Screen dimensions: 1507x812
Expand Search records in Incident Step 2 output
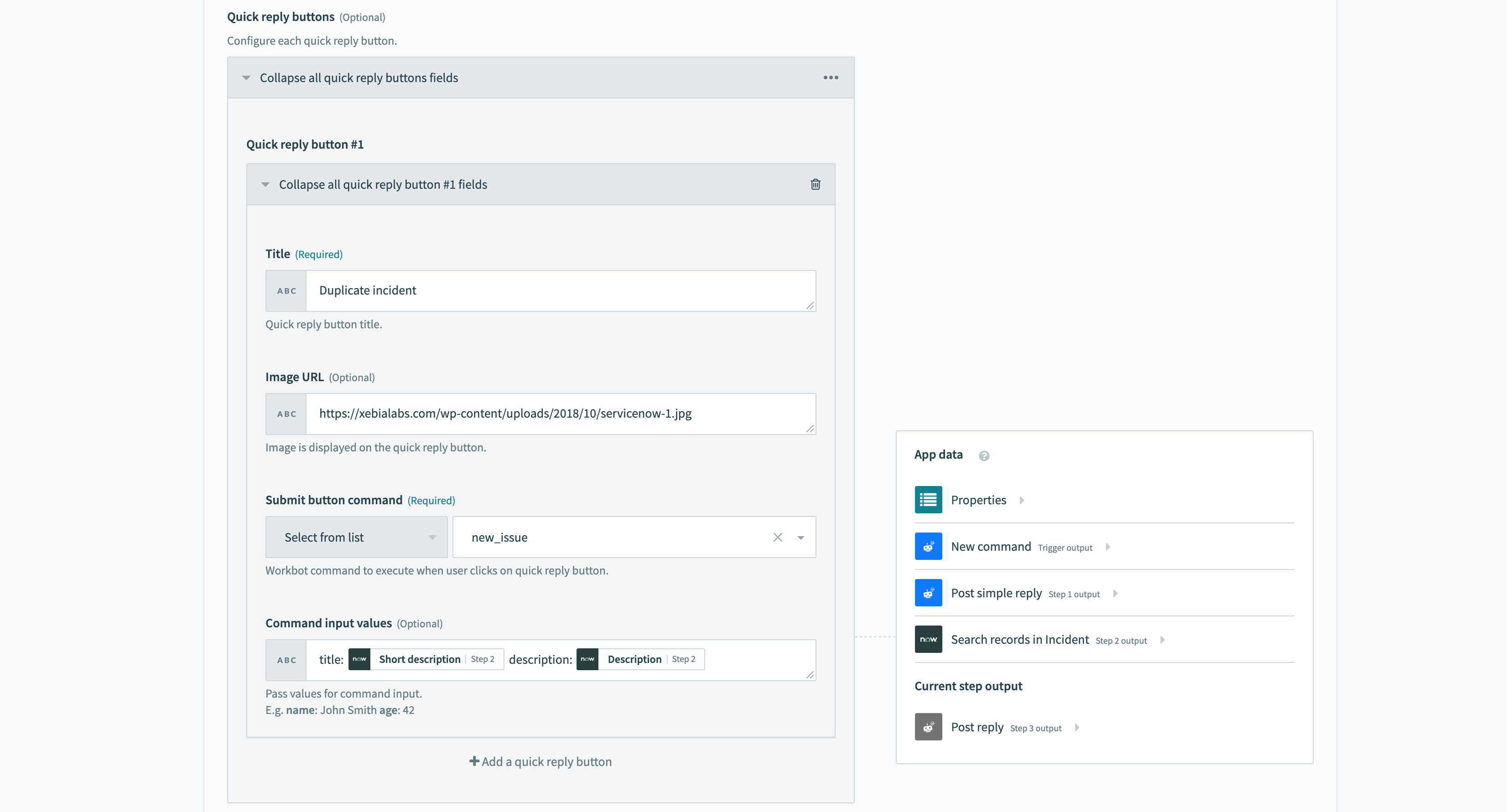1162,640
